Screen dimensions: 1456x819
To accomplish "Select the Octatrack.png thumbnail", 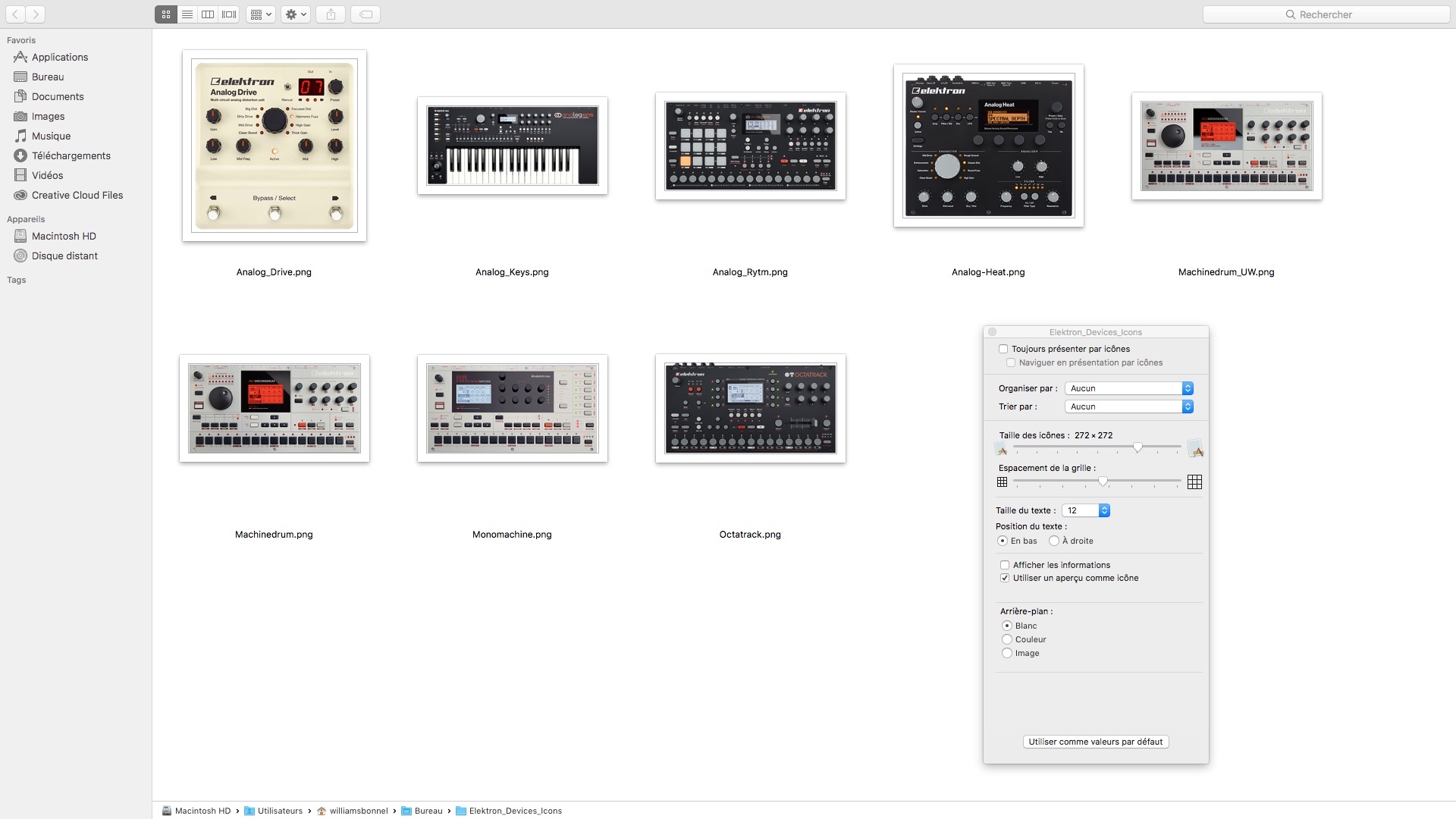I will [750, 409].
